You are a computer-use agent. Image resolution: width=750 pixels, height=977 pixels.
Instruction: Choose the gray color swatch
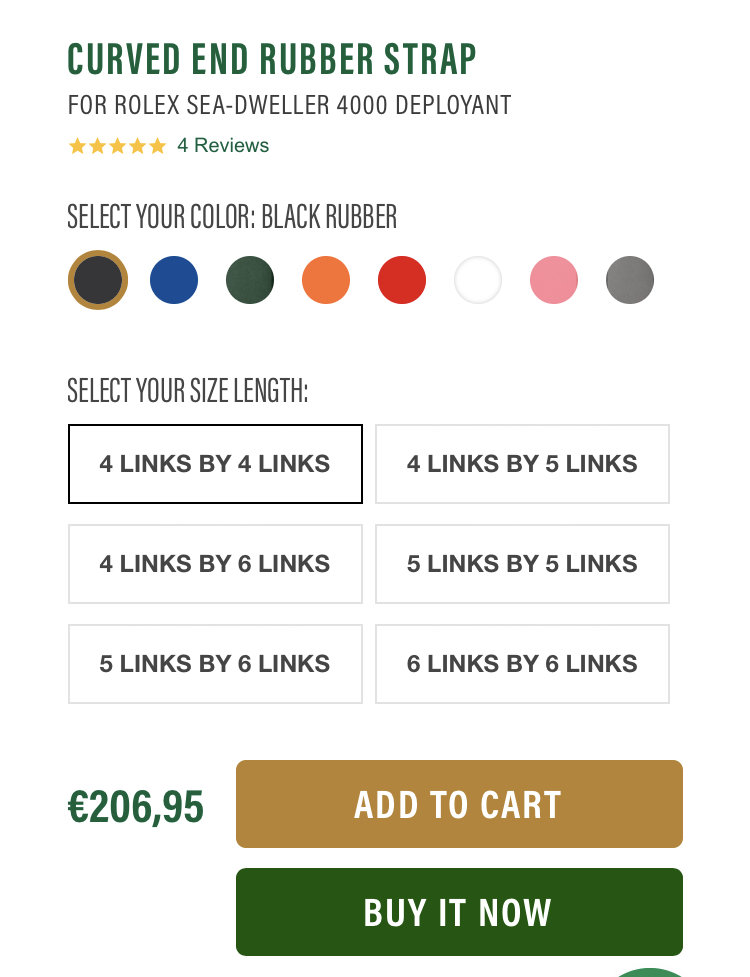point(630,280)
